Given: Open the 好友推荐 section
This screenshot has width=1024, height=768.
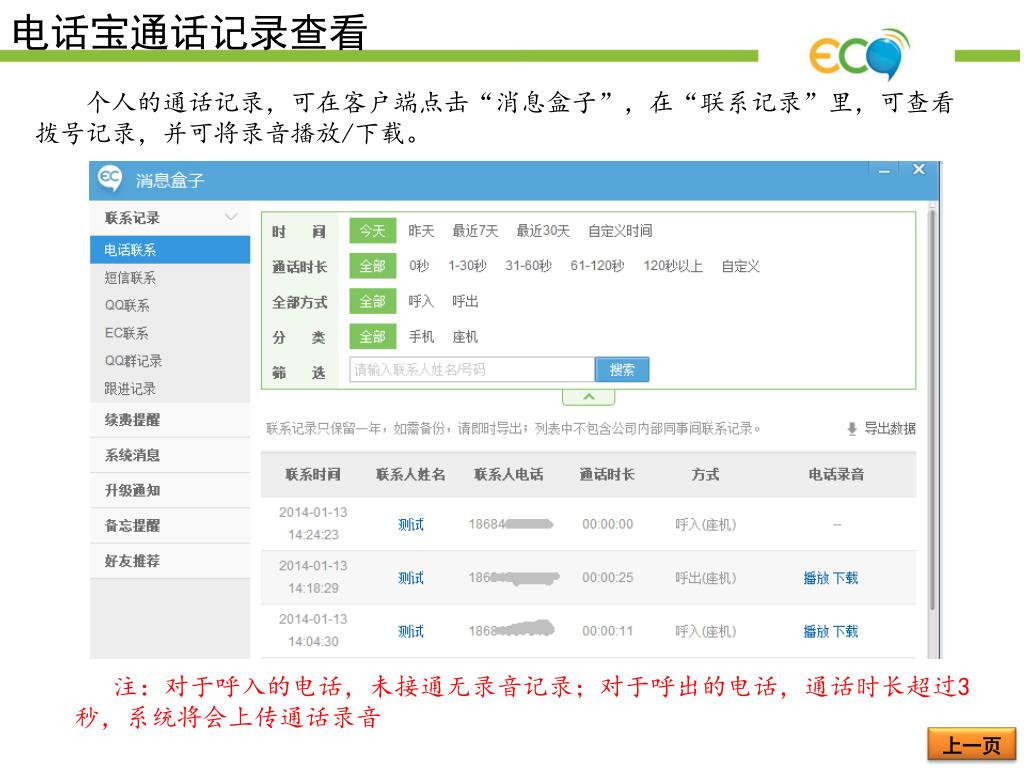Looking at the screenshot, I should tap(170, 561).
